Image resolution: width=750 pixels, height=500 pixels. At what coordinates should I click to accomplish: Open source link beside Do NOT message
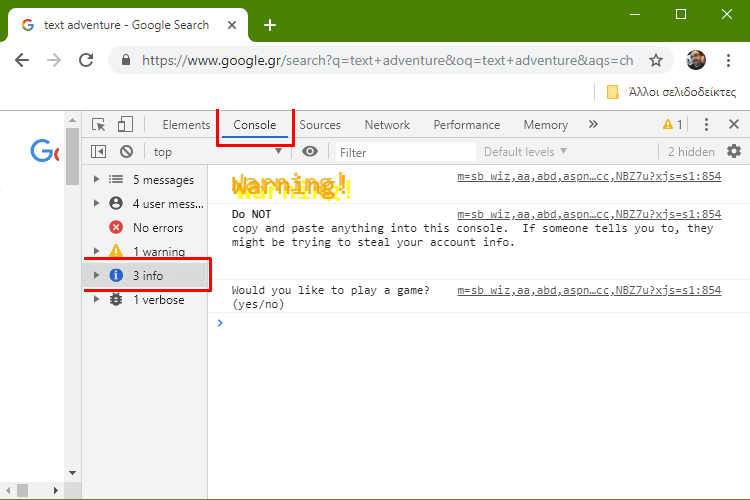589,214
